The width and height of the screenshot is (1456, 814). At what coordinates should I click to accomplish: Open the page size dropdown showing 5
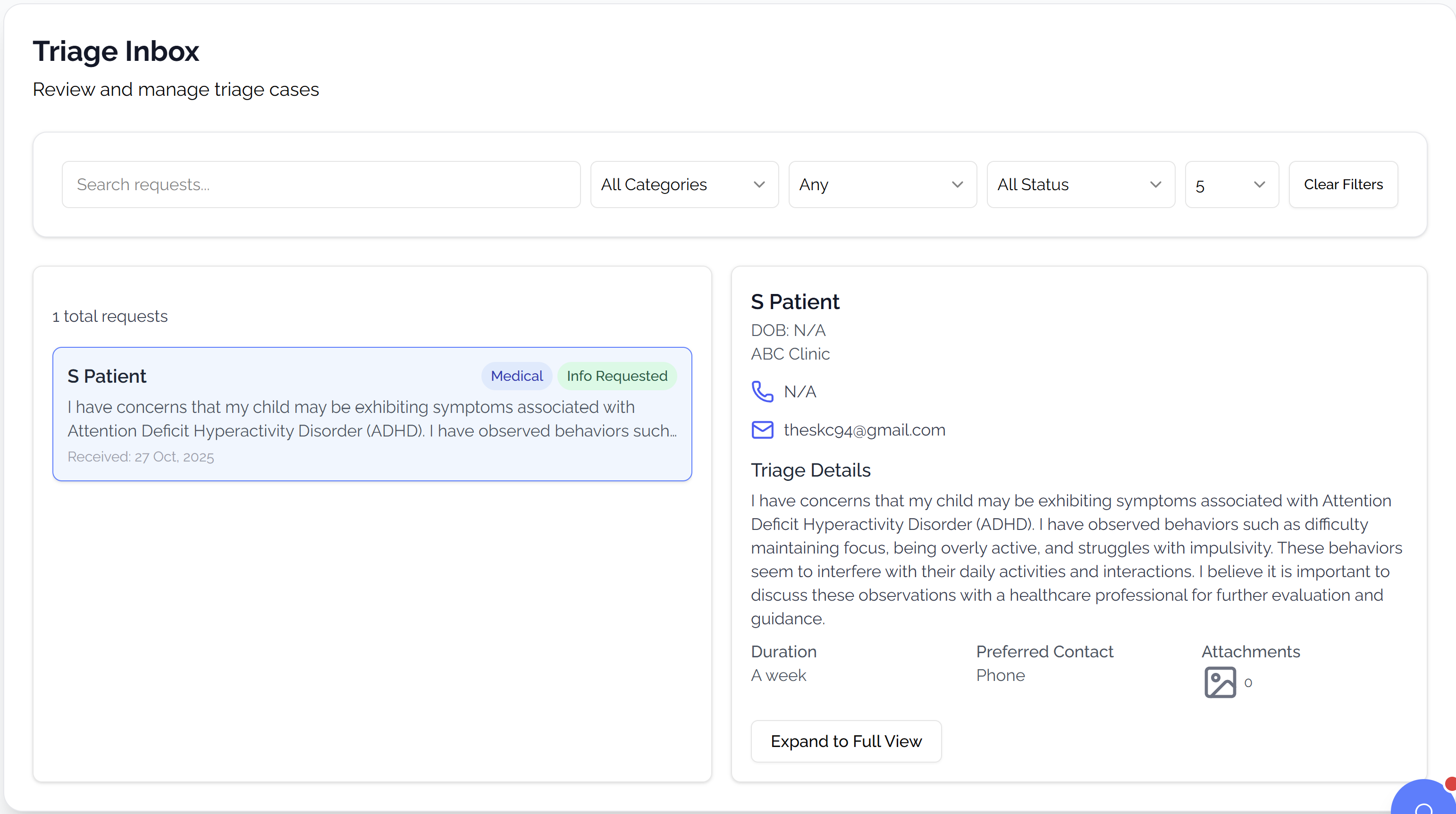click(1231, 185)
